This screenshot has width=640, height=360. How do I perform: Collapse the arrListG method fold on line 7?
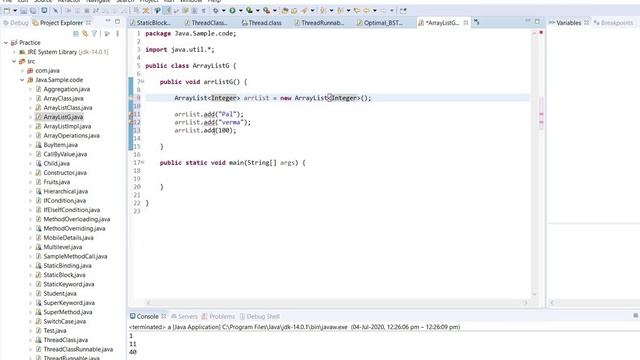(143, 82)
